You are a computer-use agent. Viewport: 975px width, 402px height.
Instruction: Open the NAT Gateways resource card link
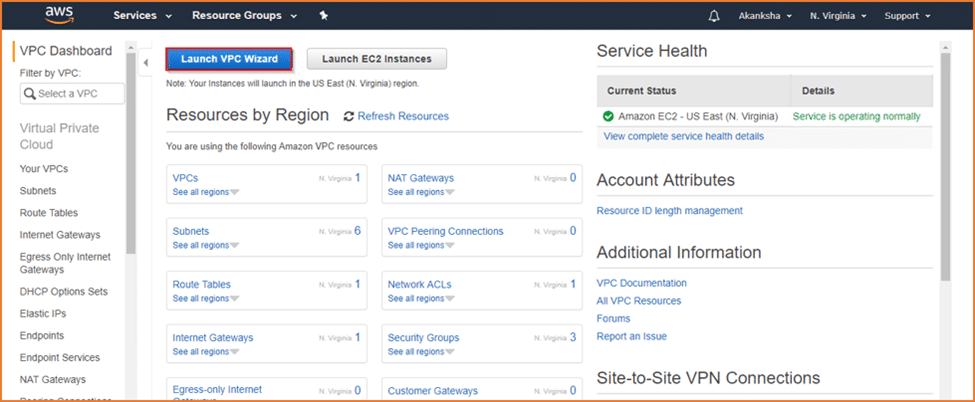tap(421, 178)
